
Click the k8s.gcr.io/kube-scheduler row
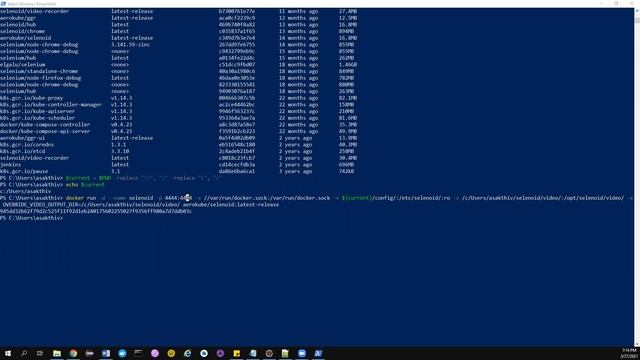178,118
